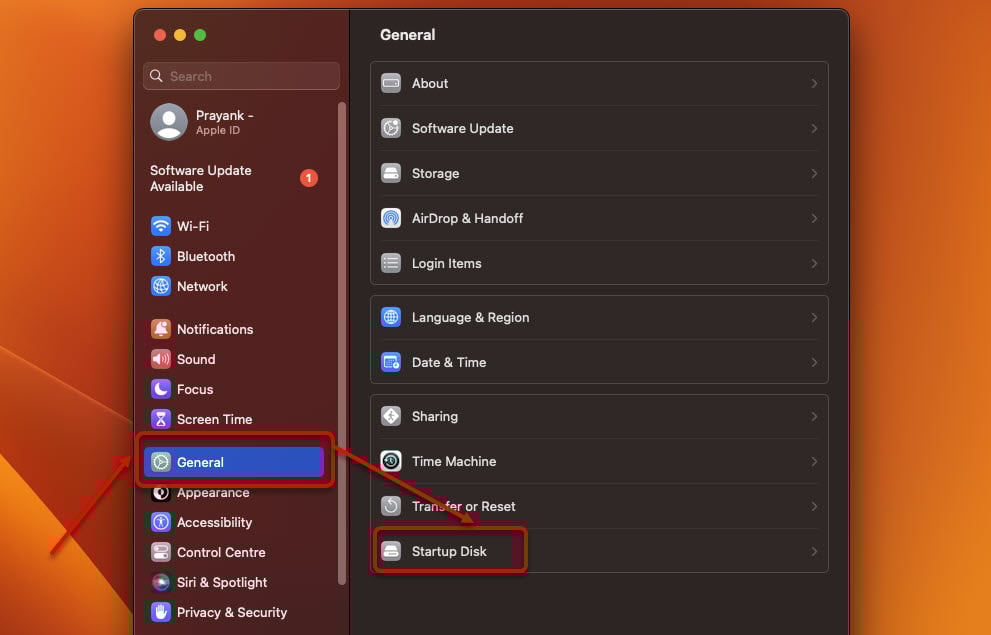991x635 pixels.
Task: Click the Bluetooth icon in sidebar
Action: pyautogui.click(x=161, y=256)
